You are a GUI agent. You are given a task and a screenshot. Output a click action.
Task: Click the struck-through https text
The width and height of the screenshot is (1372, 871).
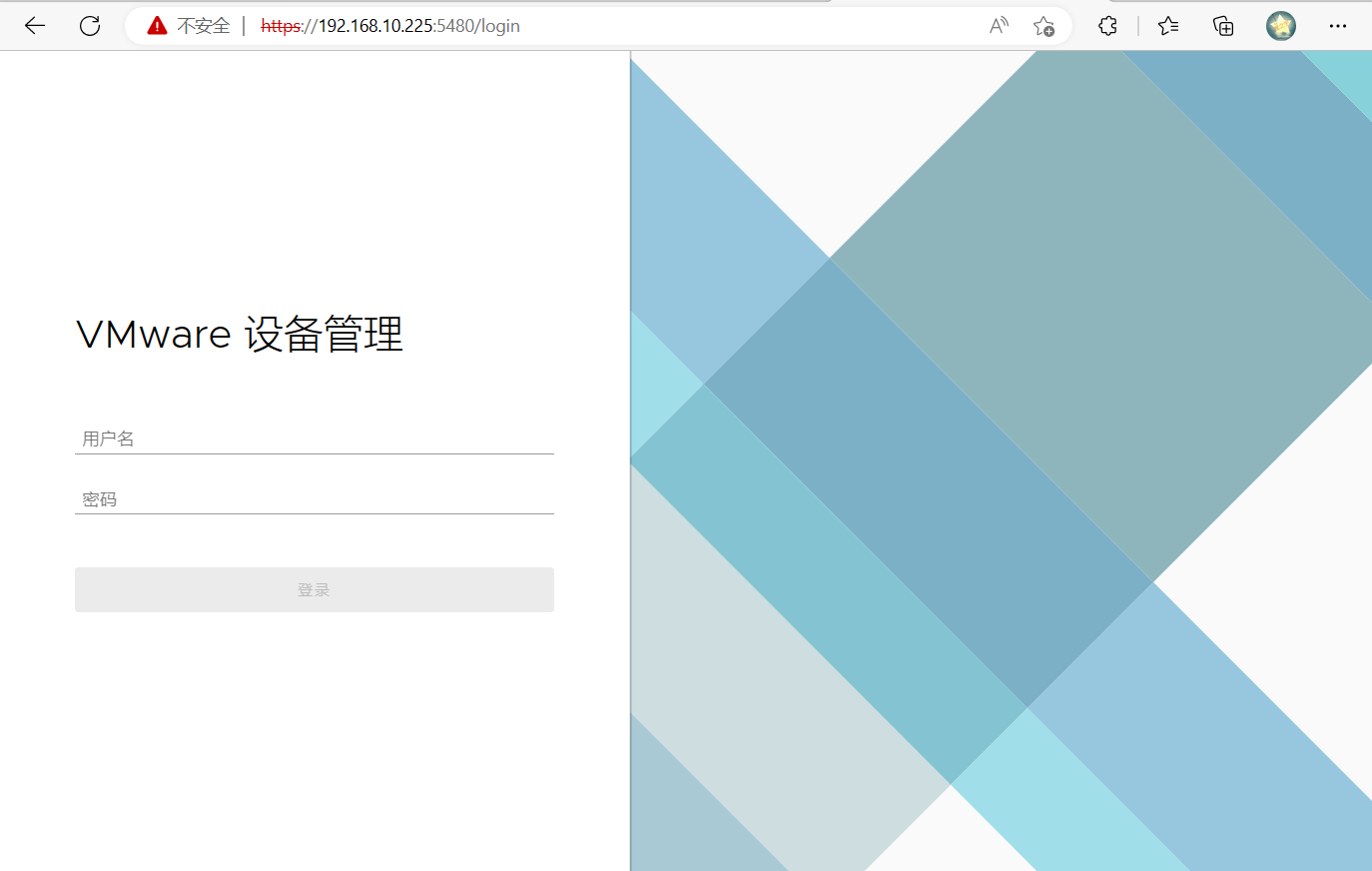pos(281,25)
